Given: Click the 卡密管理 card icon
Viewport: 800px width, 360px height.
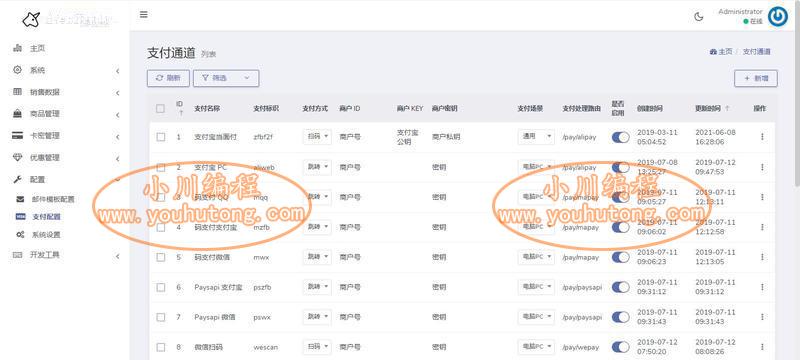Looking at the screenshot, I should pos(17,136).
